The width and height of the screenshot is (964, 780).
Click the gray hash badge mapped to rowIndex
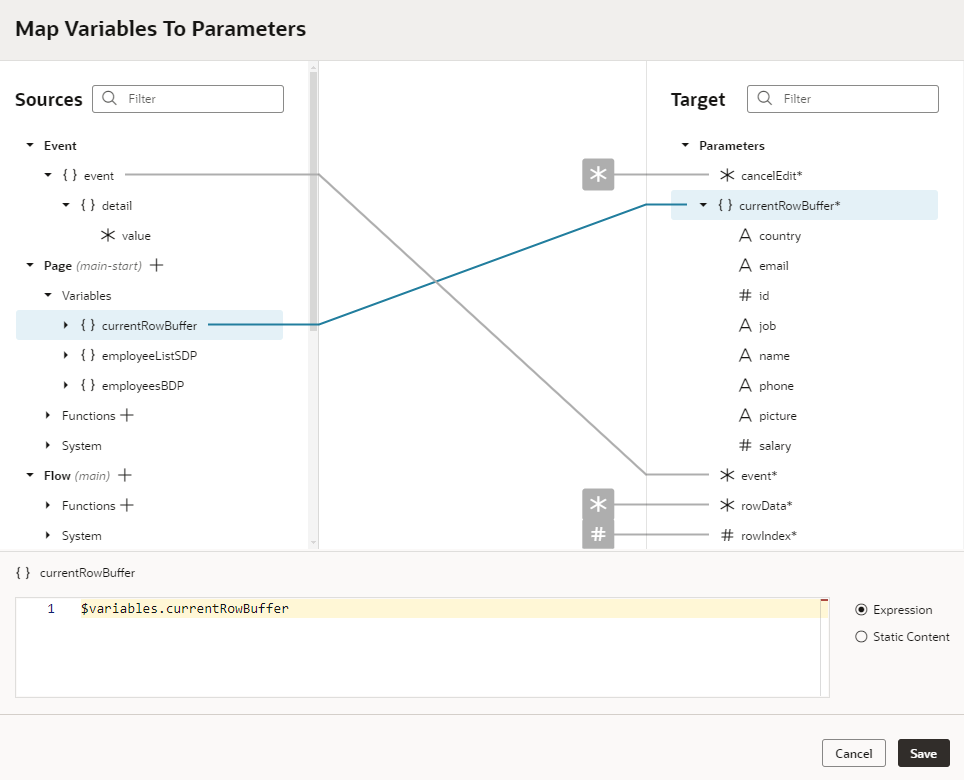[x=598, y=534]
